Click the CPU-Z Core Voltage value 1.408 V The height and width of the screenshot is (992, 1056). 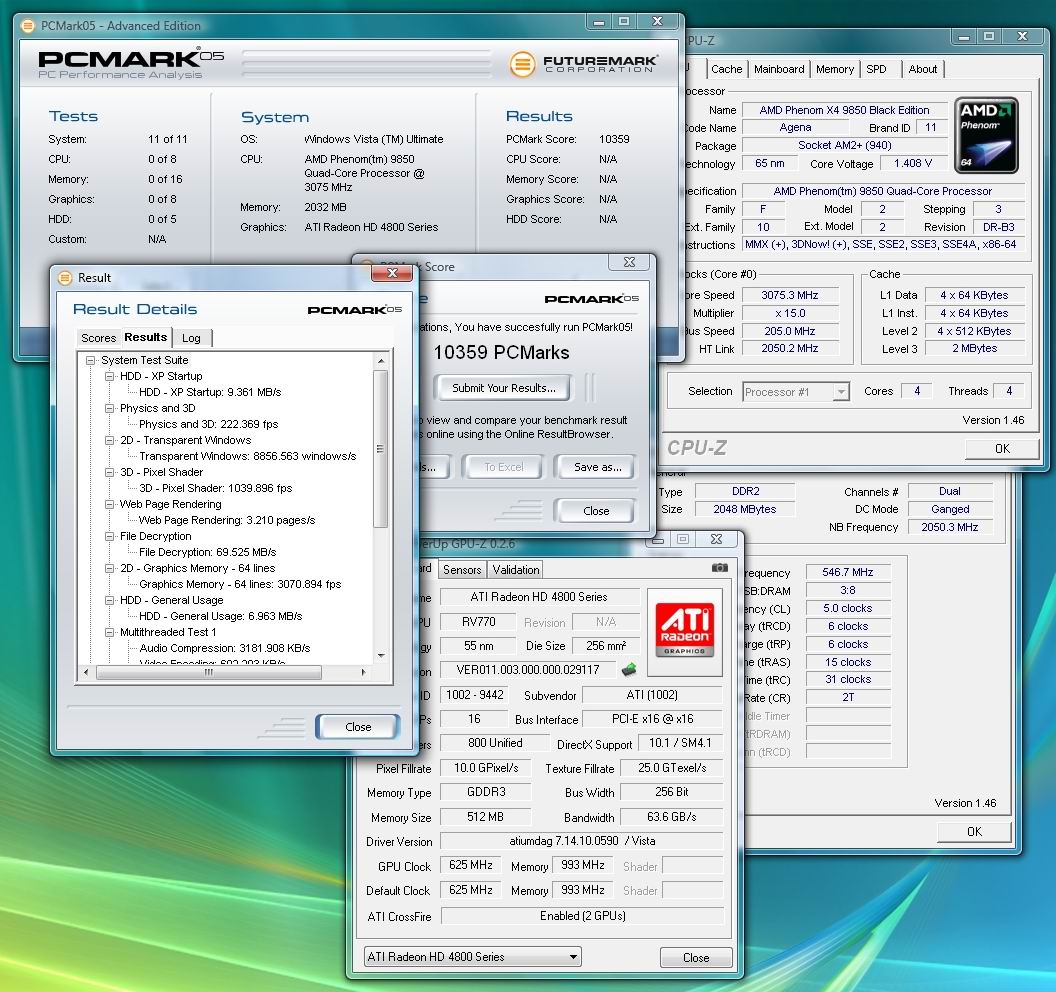(x=913, y=164)
